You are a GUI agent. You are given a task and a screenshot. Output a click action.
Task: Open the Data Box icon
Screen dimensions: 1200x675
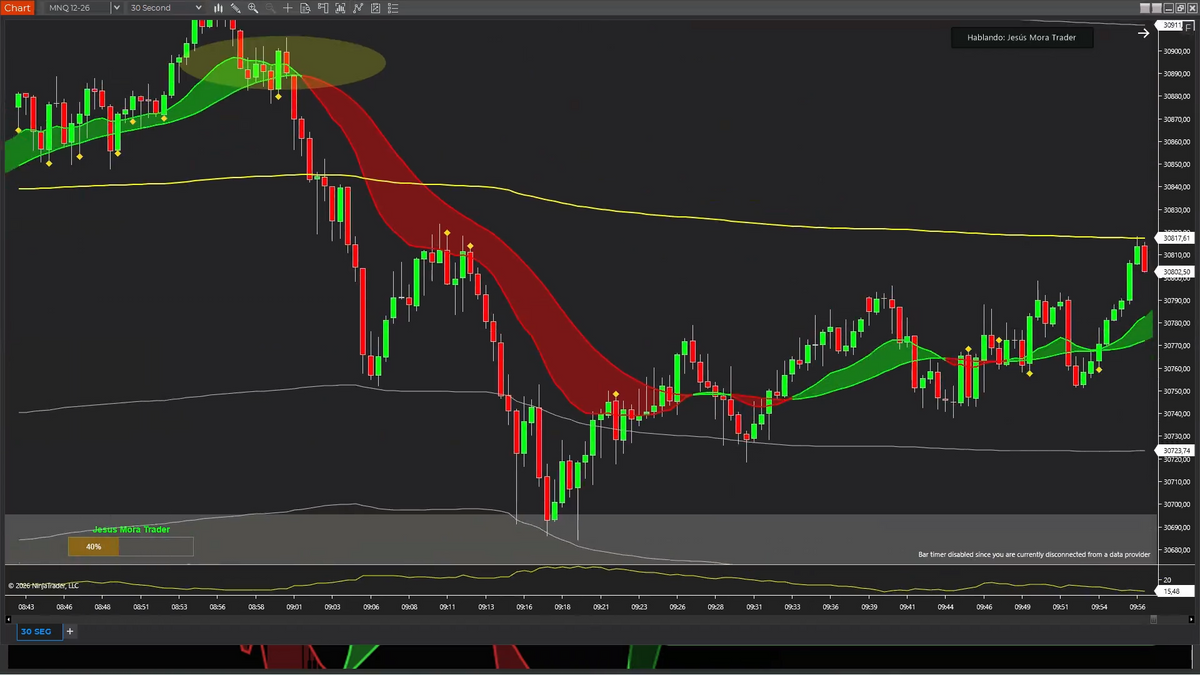305,8
